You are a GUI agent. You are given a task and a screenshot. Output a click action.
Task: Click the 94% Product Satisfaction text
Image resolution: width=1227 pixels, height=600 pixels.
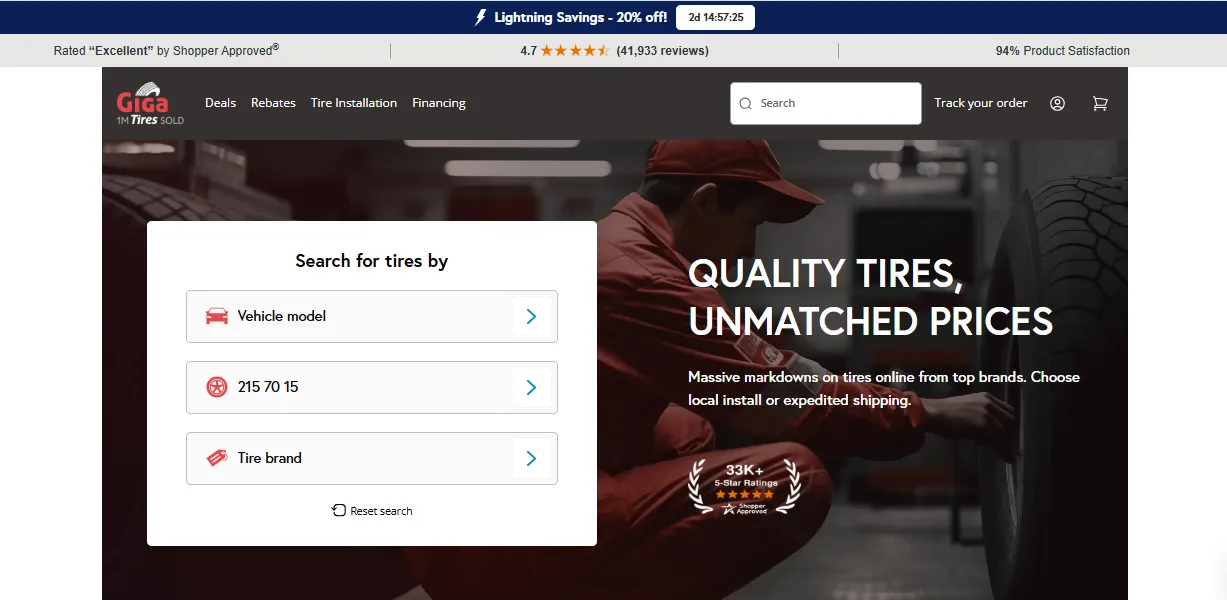pyautogui.click(x=1062, y=51)
